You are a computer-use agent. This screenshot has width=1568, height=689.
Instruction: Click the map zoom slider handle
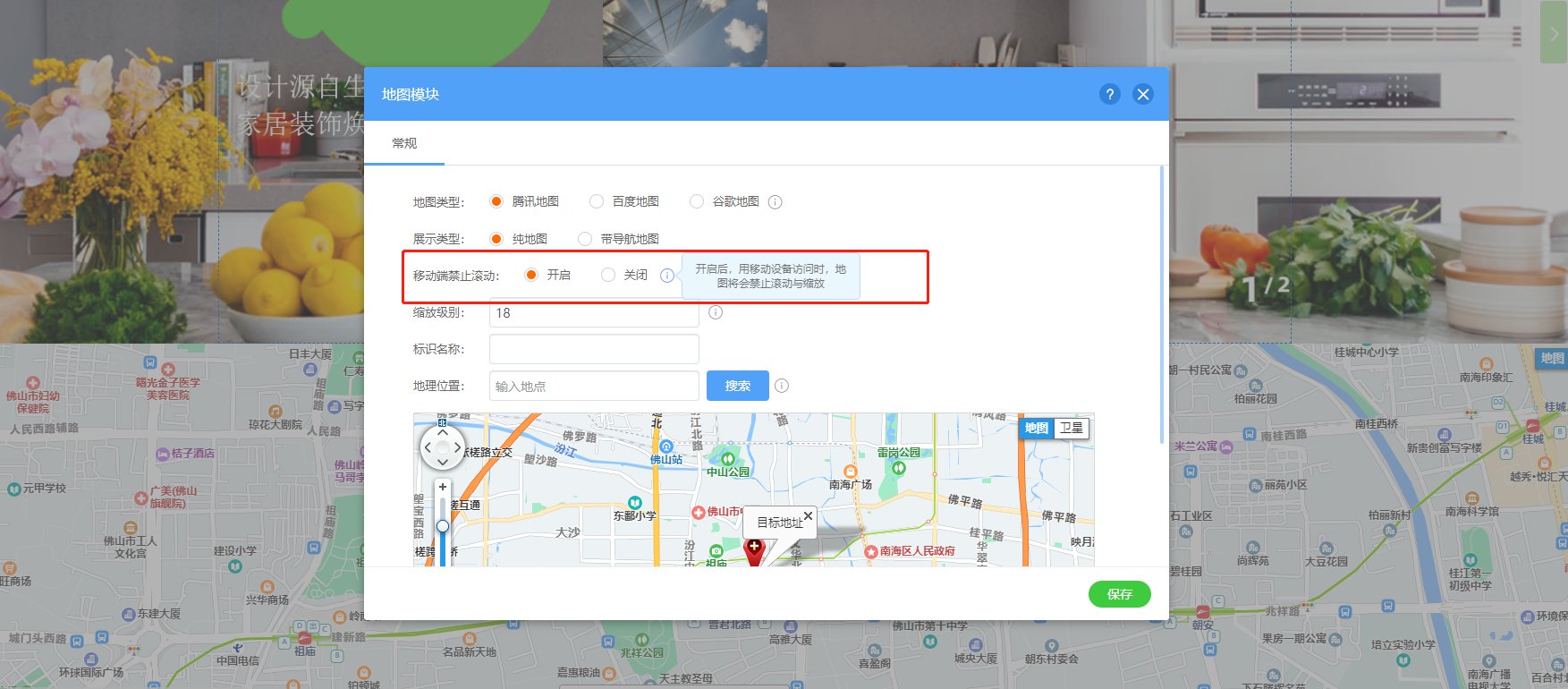(443, 526)
